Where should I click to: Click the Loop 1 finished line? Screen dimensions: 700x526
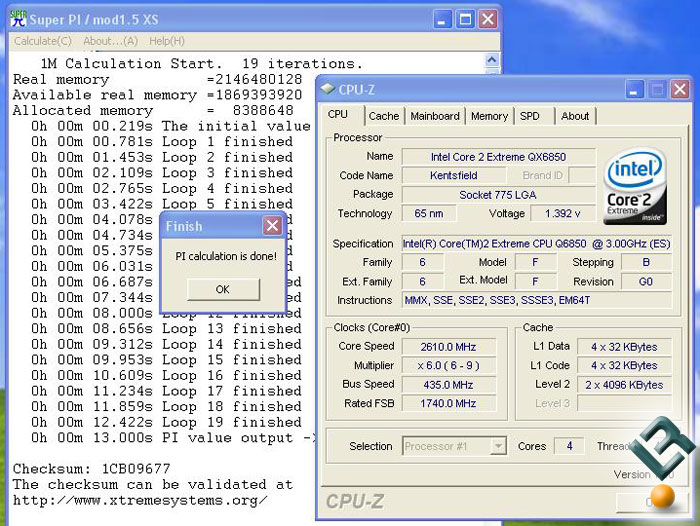point(162,142)
